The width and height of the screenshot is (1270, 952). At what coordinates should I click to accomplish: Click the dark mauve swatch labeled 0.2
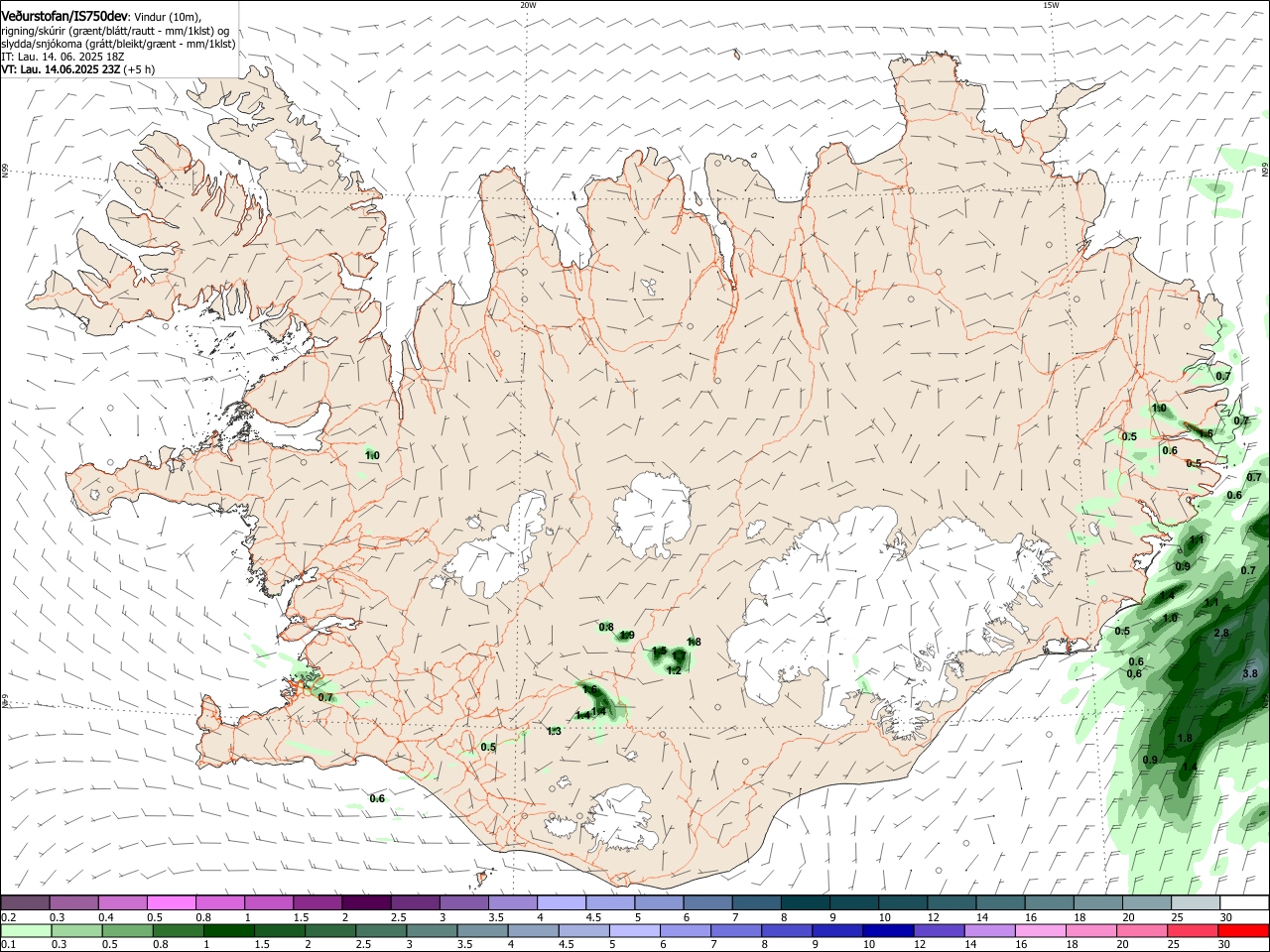25,902
